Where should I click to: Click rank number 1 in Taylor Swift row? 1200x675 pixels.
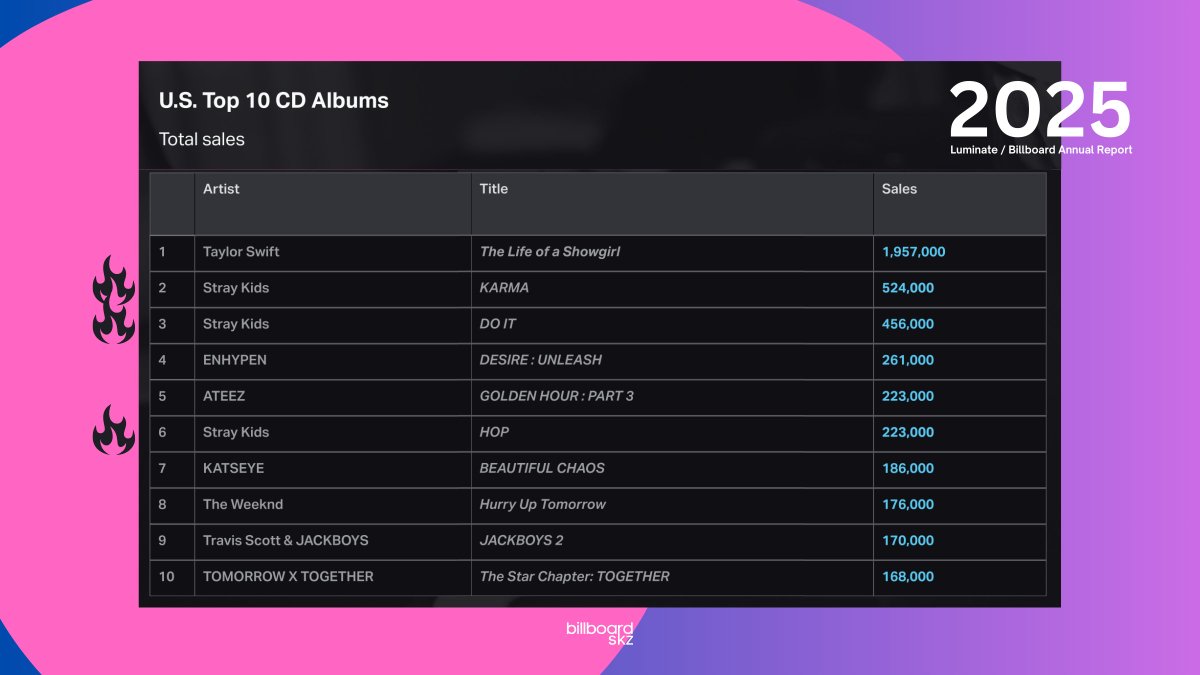[163, 252]
